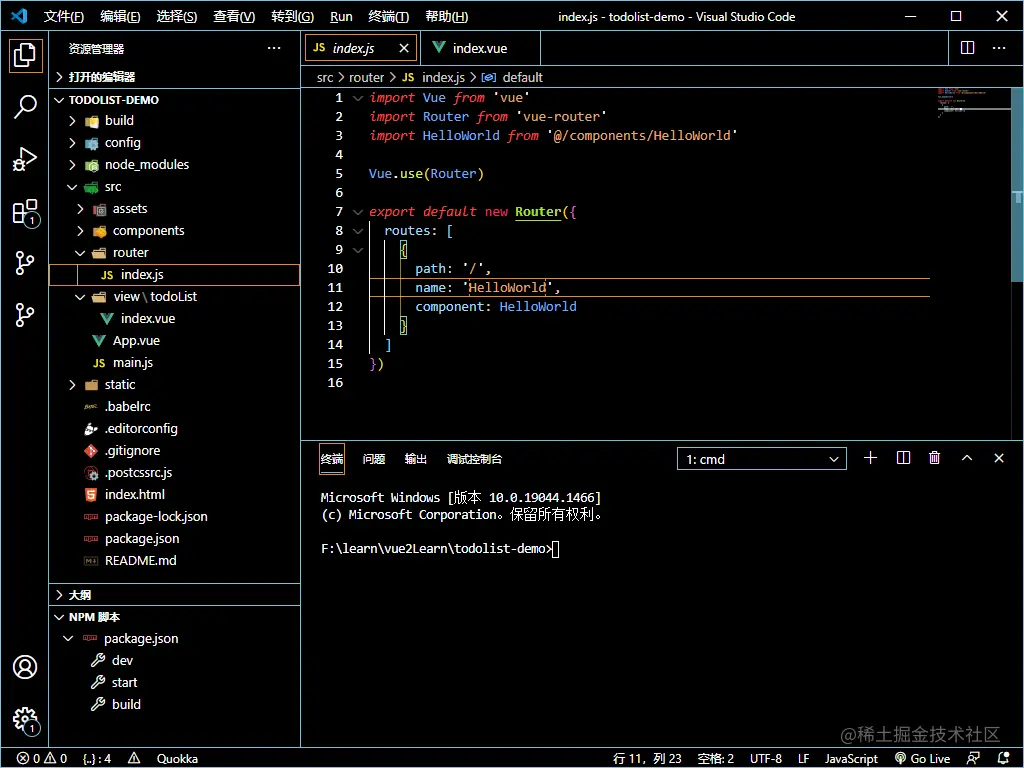Maximize the terminal panel with up chevron
The height and width of the screenshot is (768, 1024).
tap(967, 458)
